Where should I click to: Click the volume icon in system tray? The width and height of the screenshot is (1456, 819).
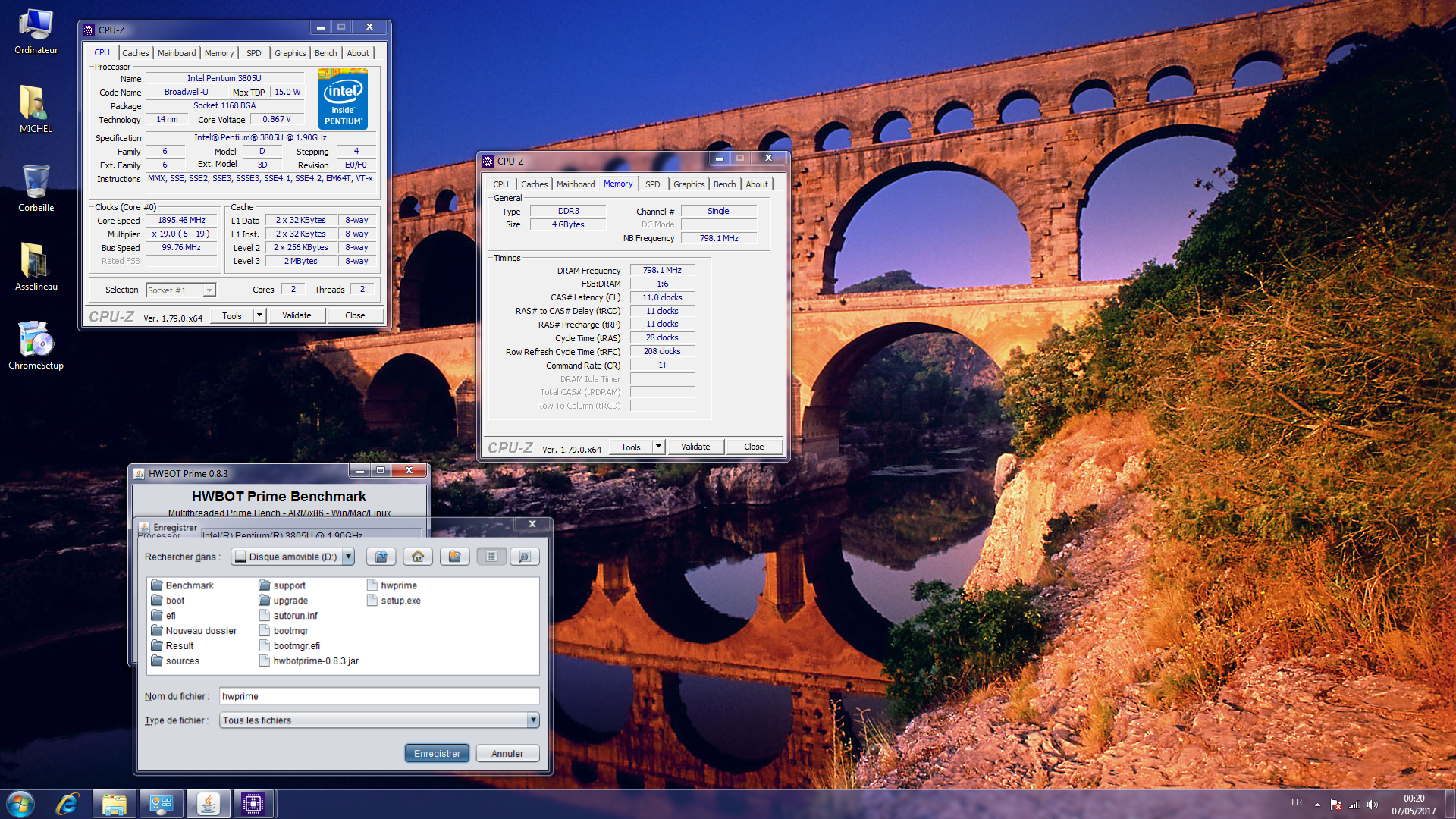click(x=1372, y=805)
